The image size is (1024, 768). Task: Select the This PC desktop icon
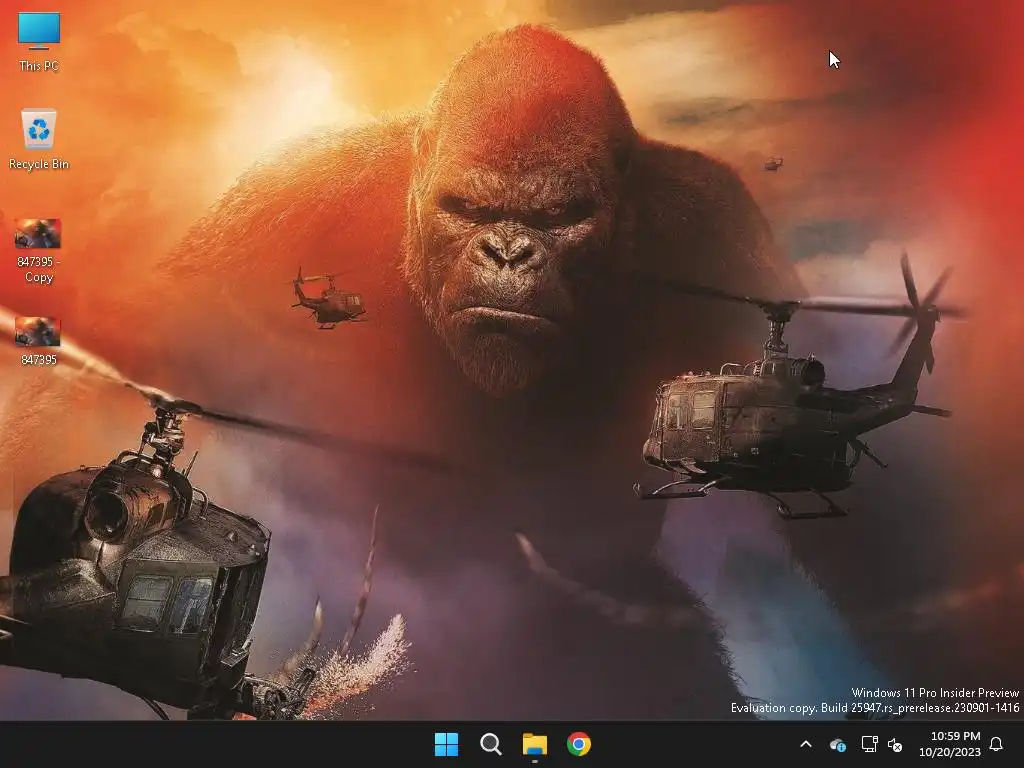click(x=39, y=42)
